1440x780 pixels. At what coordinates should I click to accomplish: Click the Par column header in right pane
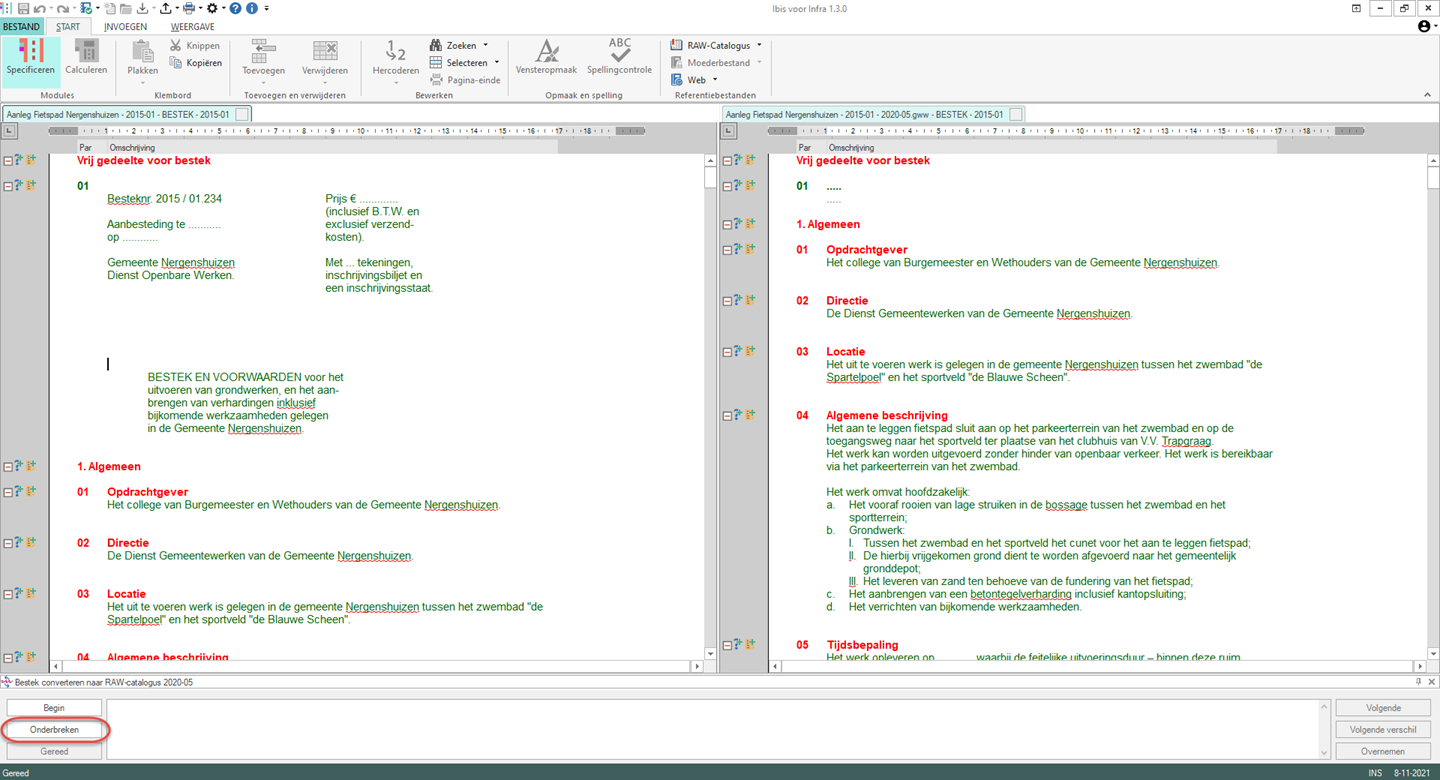point(804,148)
